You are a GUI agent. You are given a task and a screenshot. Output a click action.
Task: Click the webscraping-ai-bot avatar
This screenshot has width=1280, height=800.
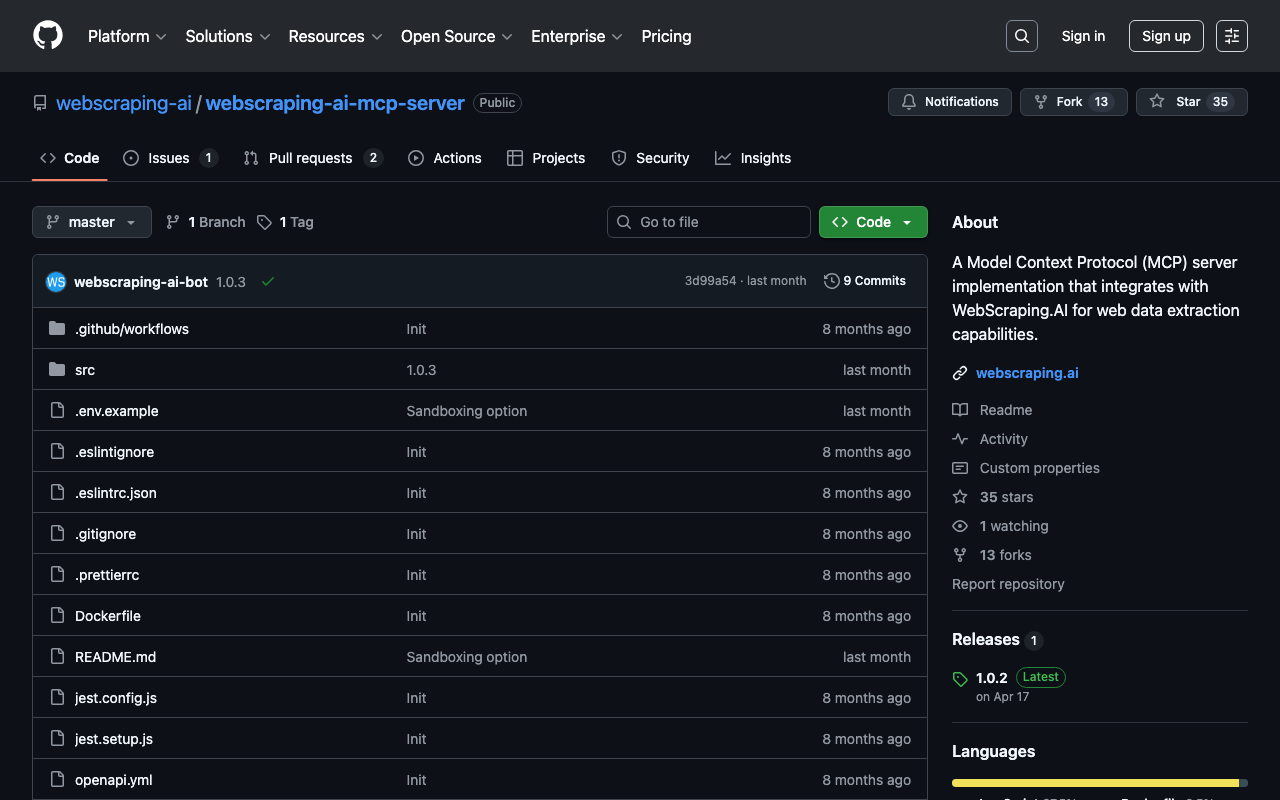[56, 282]
